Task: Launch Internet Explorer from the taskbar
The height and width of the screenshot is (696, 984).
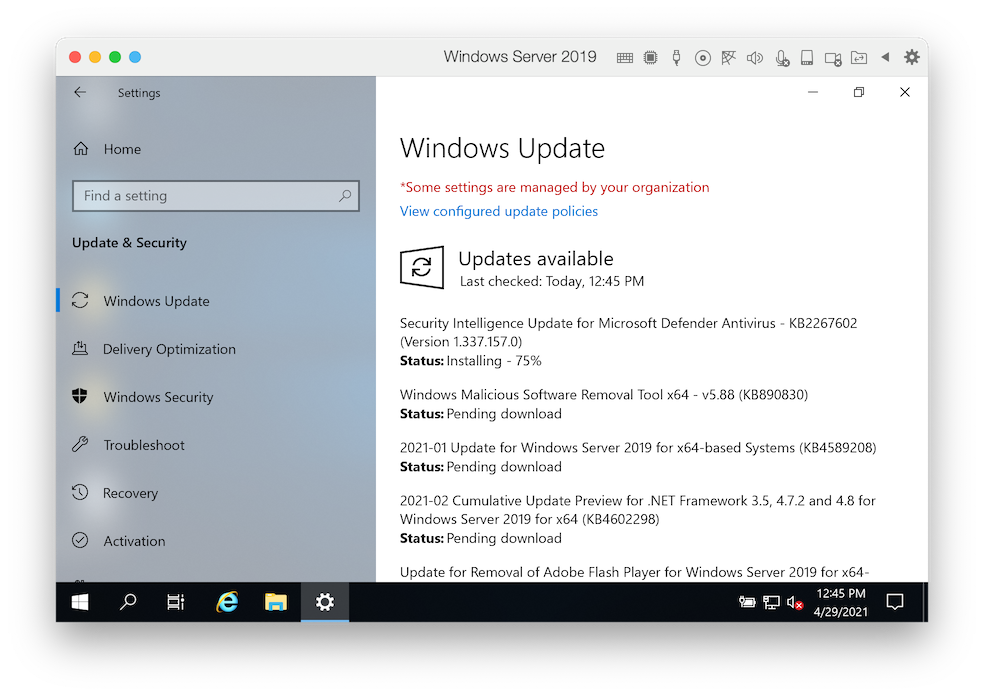Action: coord(228,602)
